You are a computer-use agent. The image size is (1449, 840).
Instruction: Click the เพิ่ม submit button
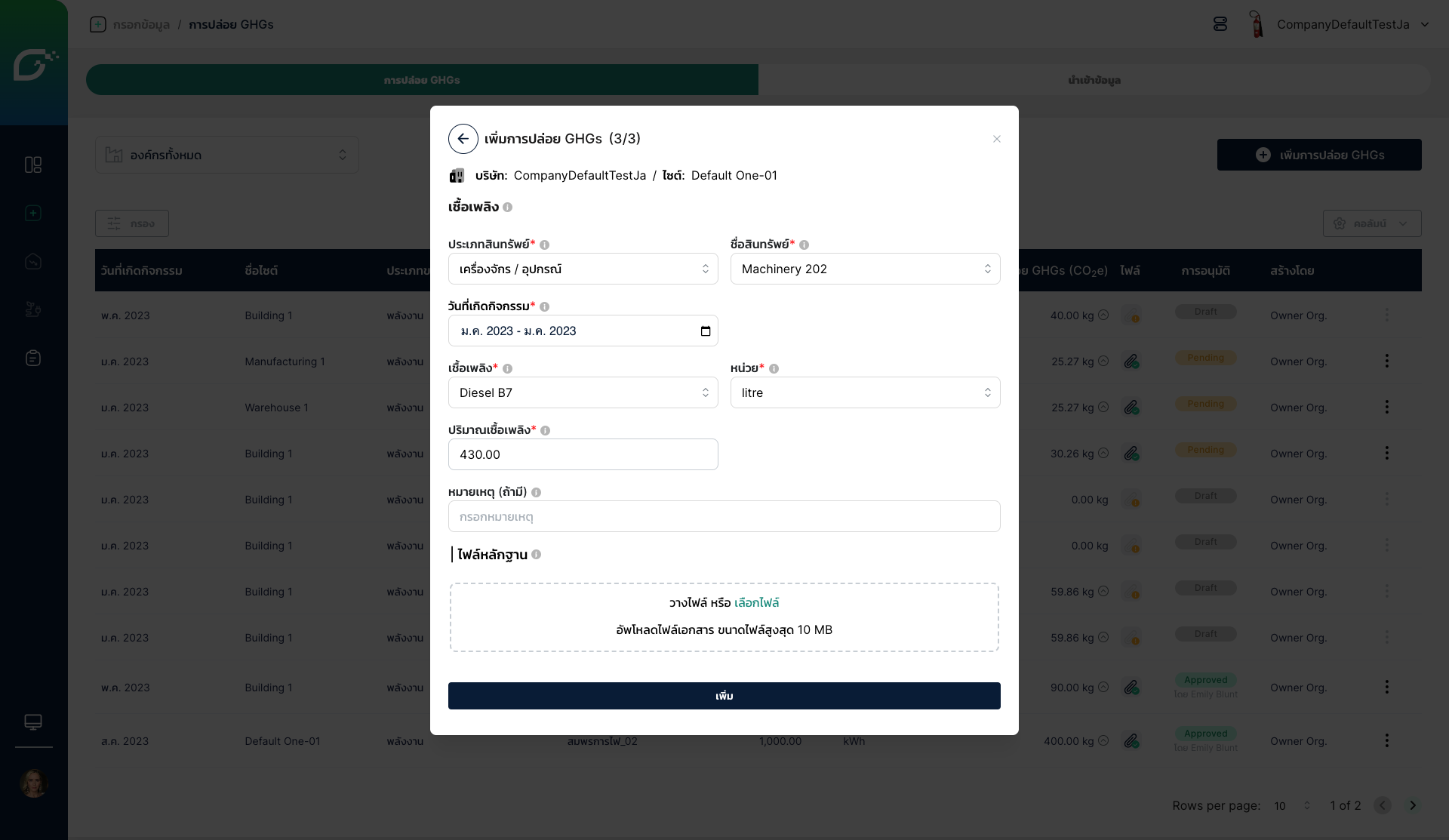(724, 696)
